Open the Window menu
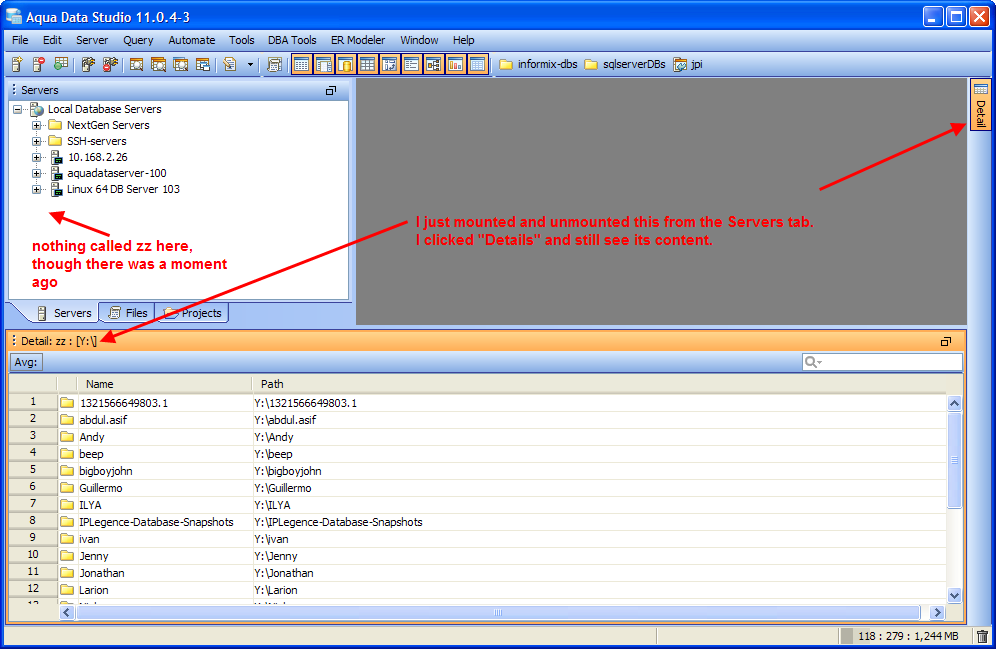Image resolution: width=996 pixels, height=649 pixels. pos(419,40)
